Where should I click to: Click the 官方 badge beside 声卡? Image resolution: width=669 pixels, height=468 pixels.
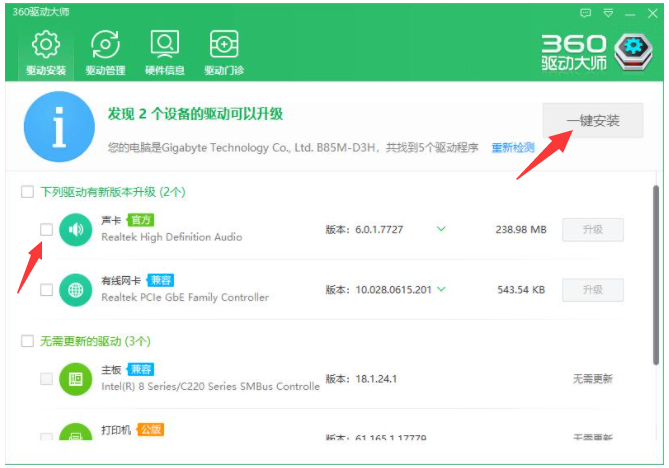point(141,220)
